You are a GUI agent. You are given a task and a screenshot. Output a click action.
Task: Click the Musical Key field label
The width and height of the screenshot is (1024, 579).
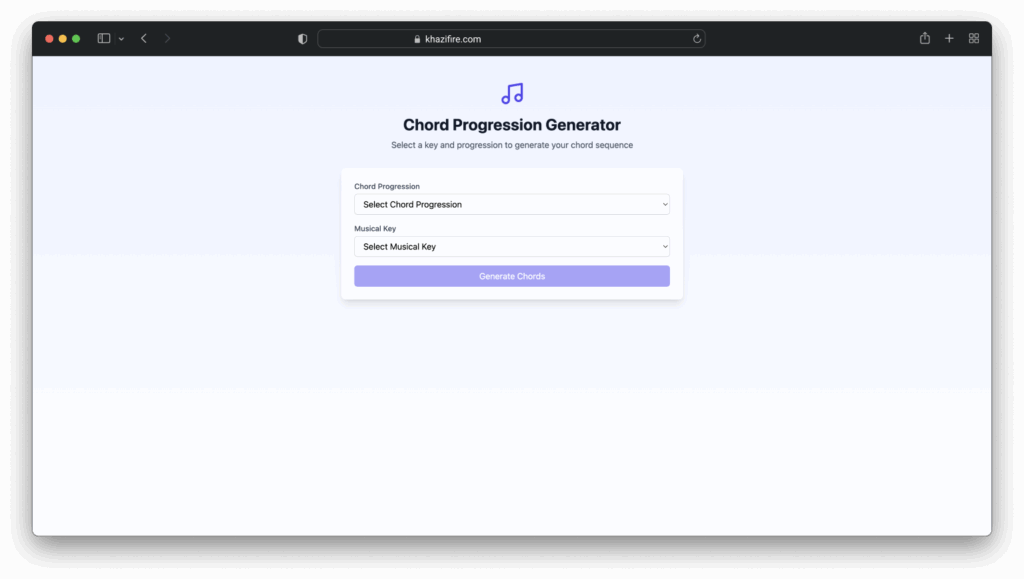[x=375, y=229]
